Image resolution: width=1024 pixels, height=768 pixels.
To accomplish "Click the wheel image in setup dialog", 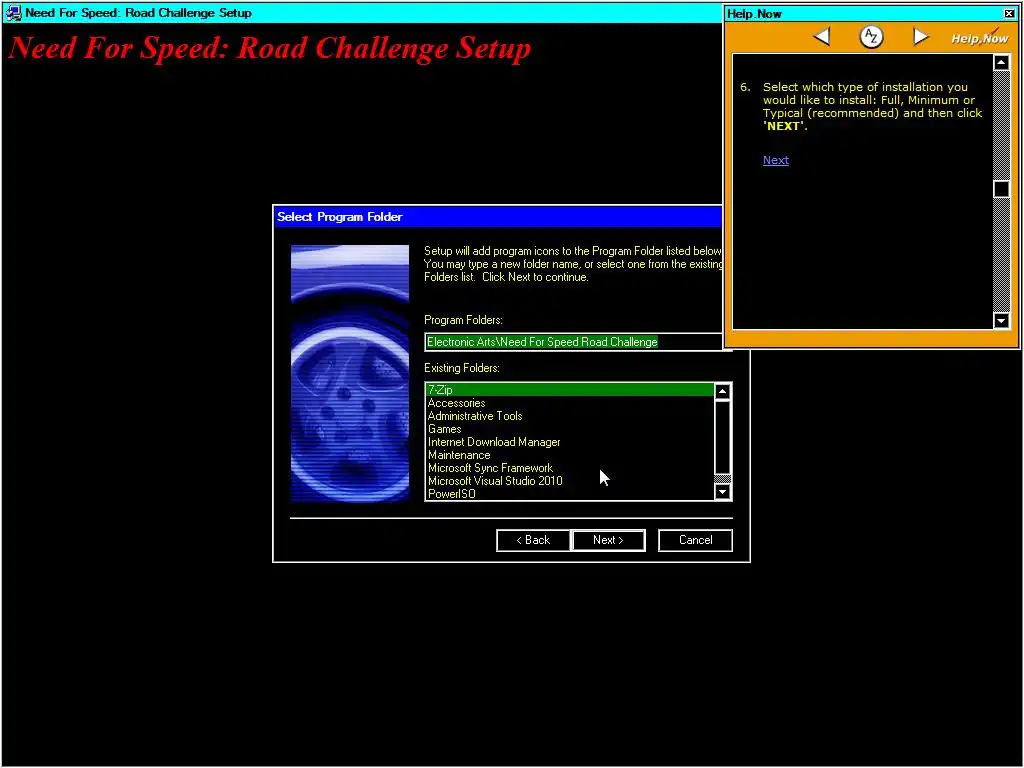I will (350, 374).
